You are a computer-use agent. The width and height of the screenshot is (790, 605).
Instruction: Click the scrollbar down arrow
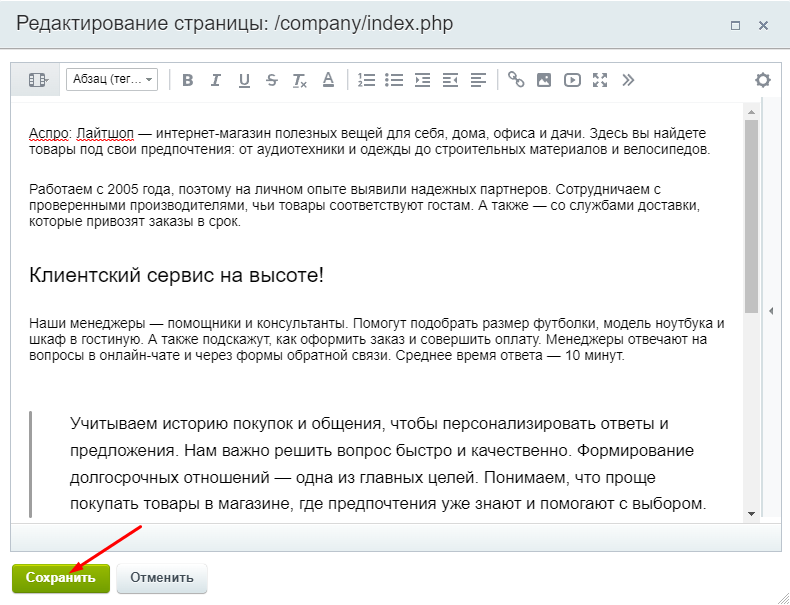tap(751, 514)
